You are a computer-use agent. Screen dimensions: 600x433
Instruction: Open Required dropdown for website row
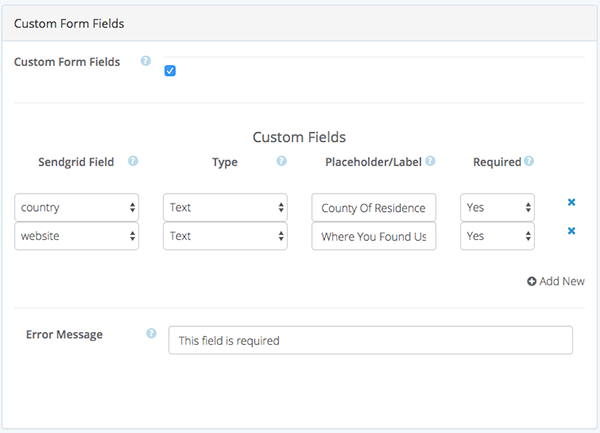point(497,236)
